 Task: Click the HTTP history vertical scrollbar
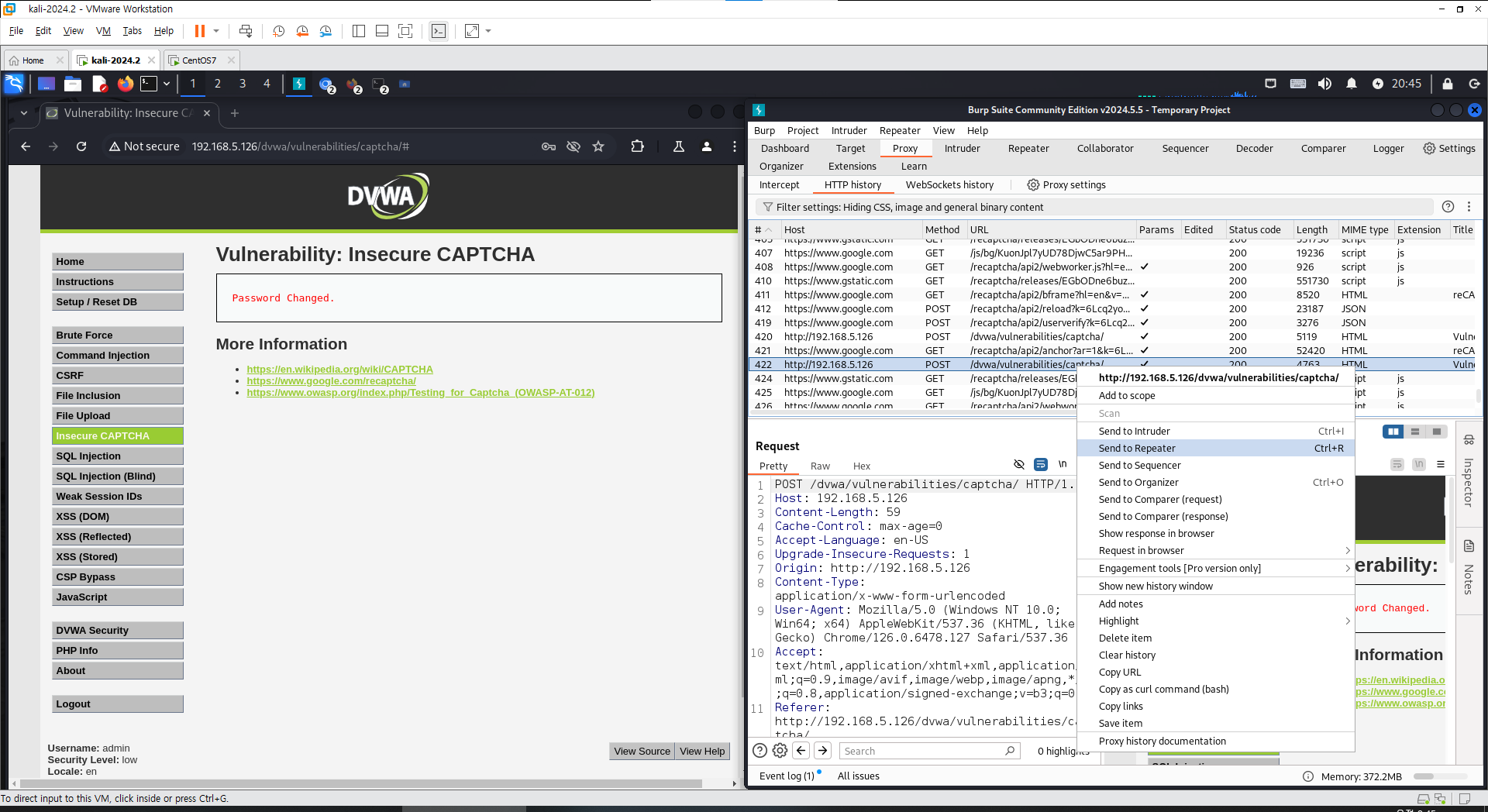click(1478, 396)
